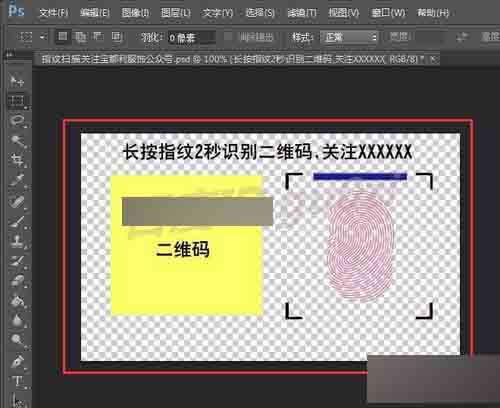Close the .psd document tab
This screenshot has width=500, height=408.
pyautogui.click(x=433, y=59)
